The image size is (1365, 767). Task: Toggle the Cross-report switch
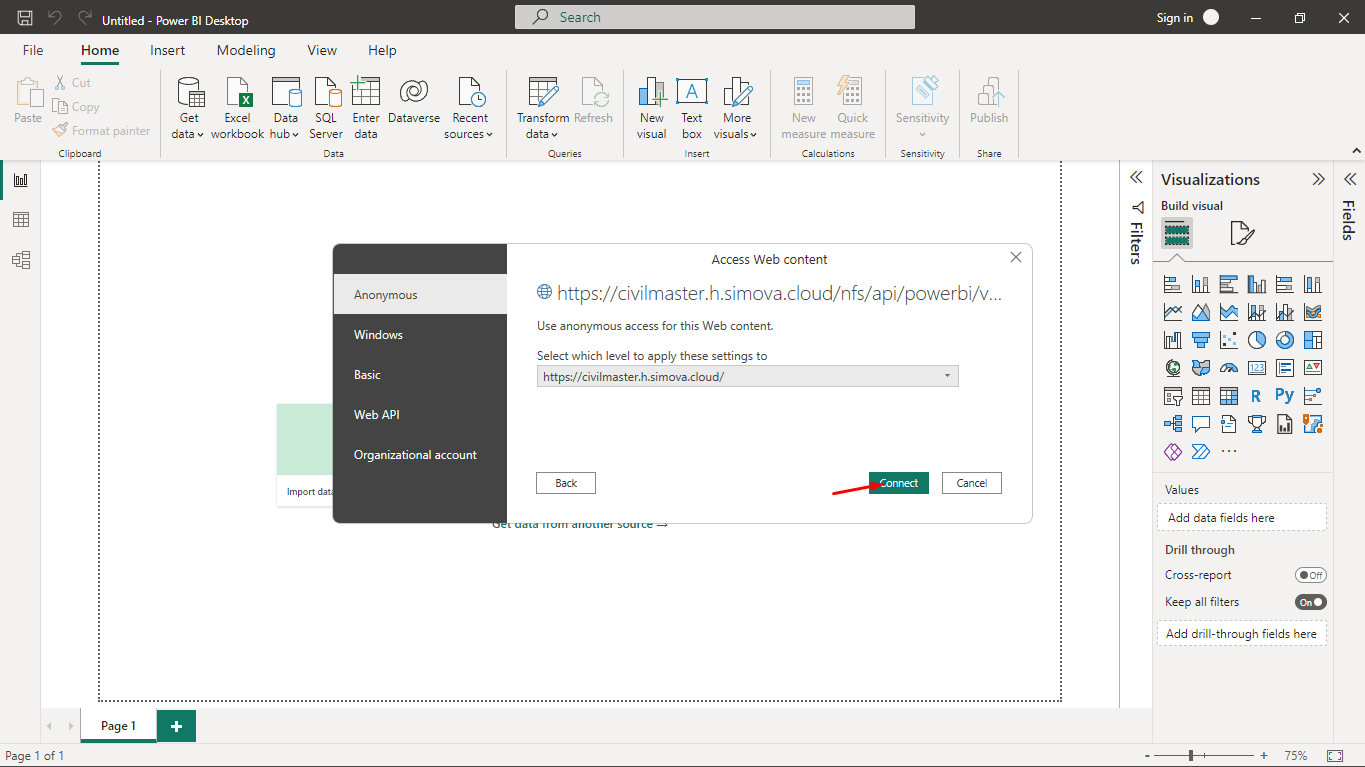[x=1310, y=575]
